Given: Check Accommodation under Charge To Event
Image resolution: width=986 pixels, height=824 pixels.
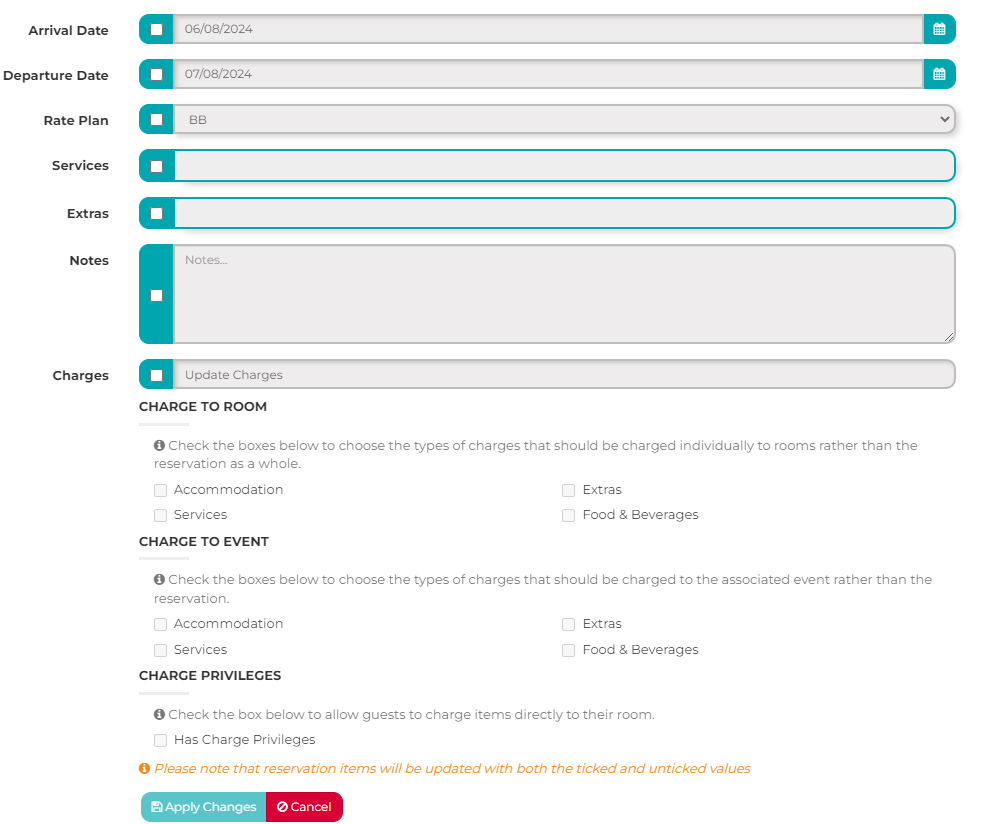Looking at the screenshot, I should (160, 624).
